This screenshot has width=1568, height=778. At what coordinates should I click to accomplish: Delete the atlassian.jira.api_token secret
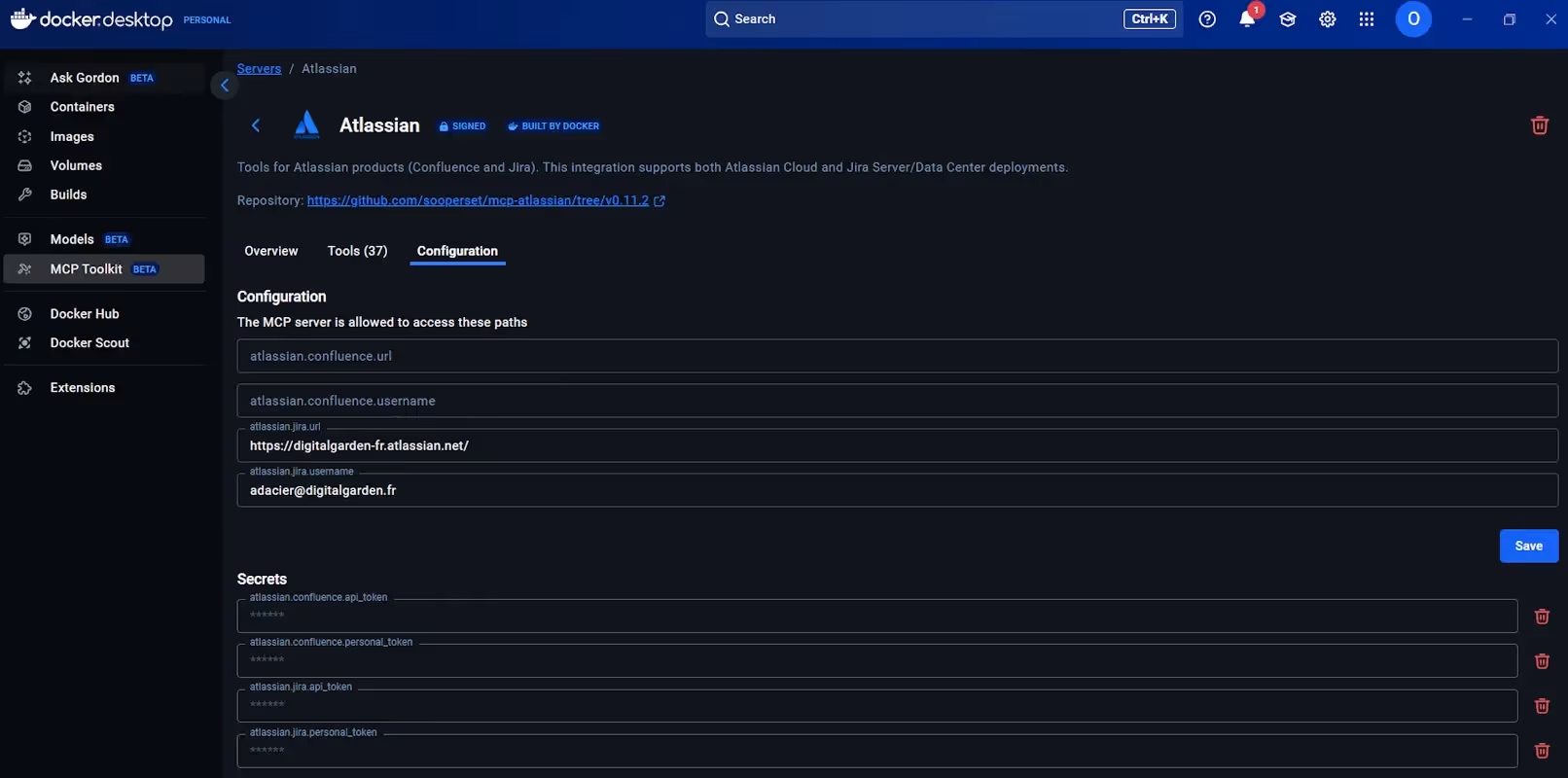coord(1542,706)
